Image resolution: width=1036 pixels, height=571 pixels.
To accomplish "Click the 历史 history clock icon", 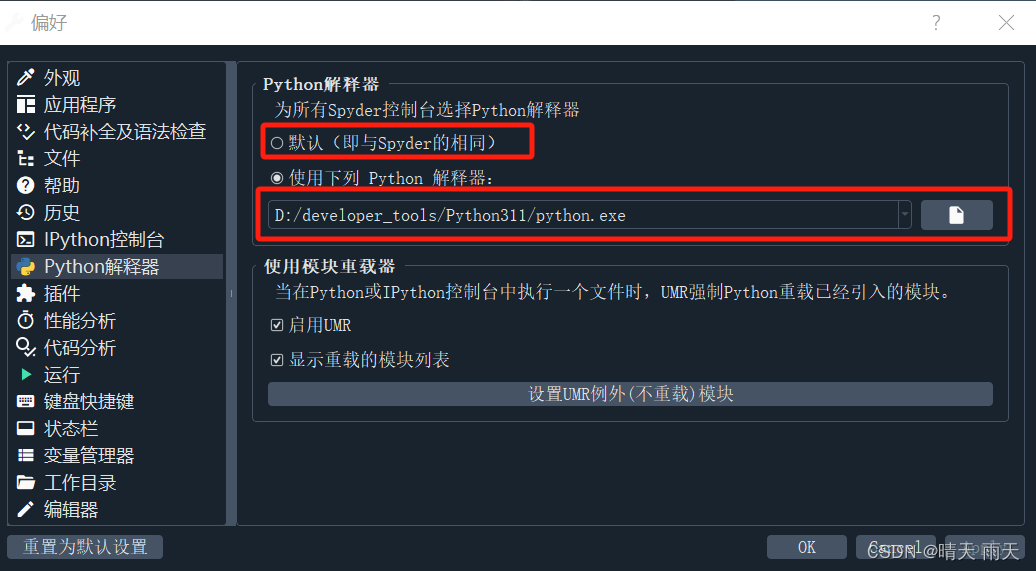I will (25, 212).
